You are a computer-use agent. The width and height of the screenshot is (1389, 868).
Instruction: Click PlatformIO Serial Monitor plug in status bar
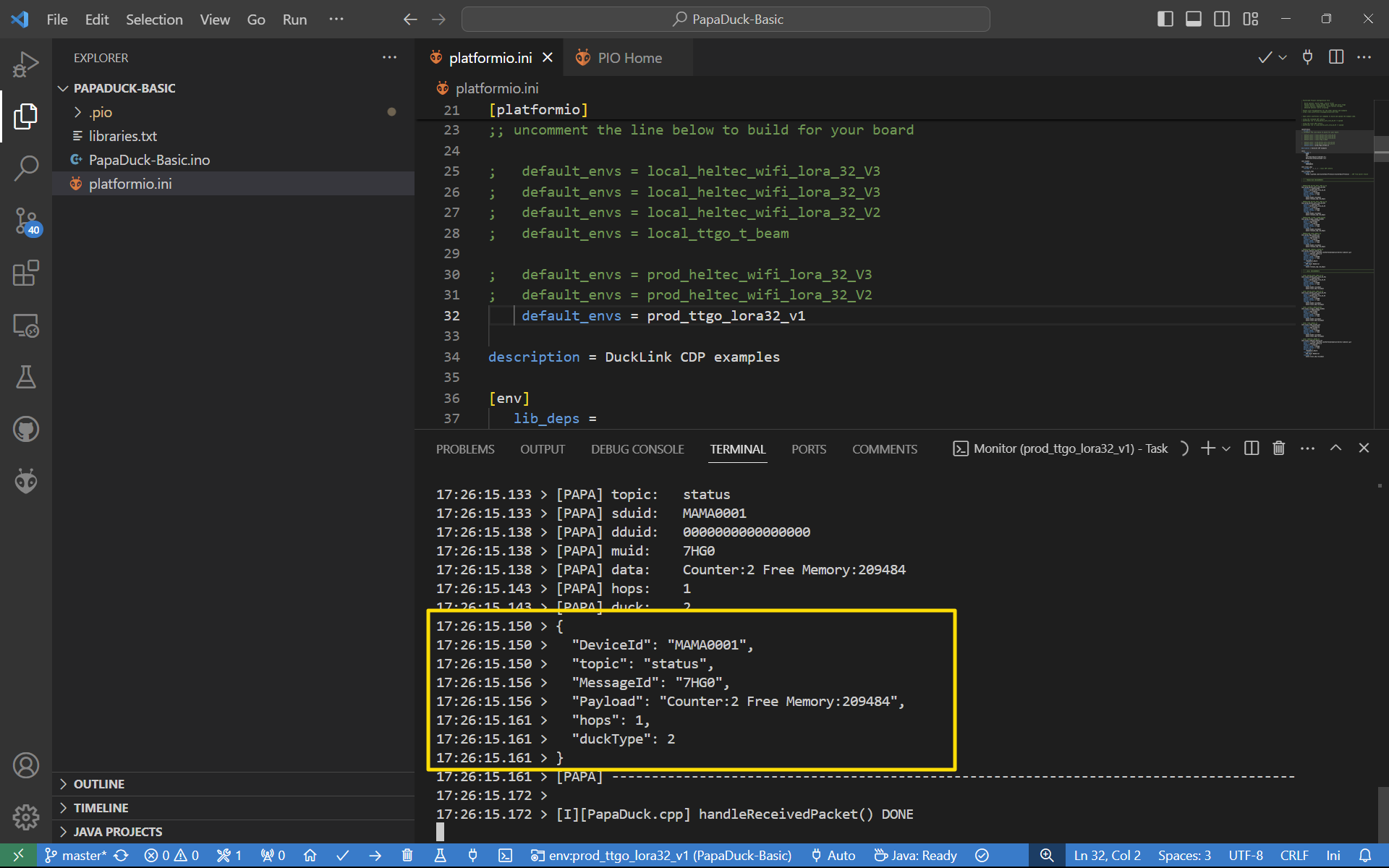tap(472, 856)
